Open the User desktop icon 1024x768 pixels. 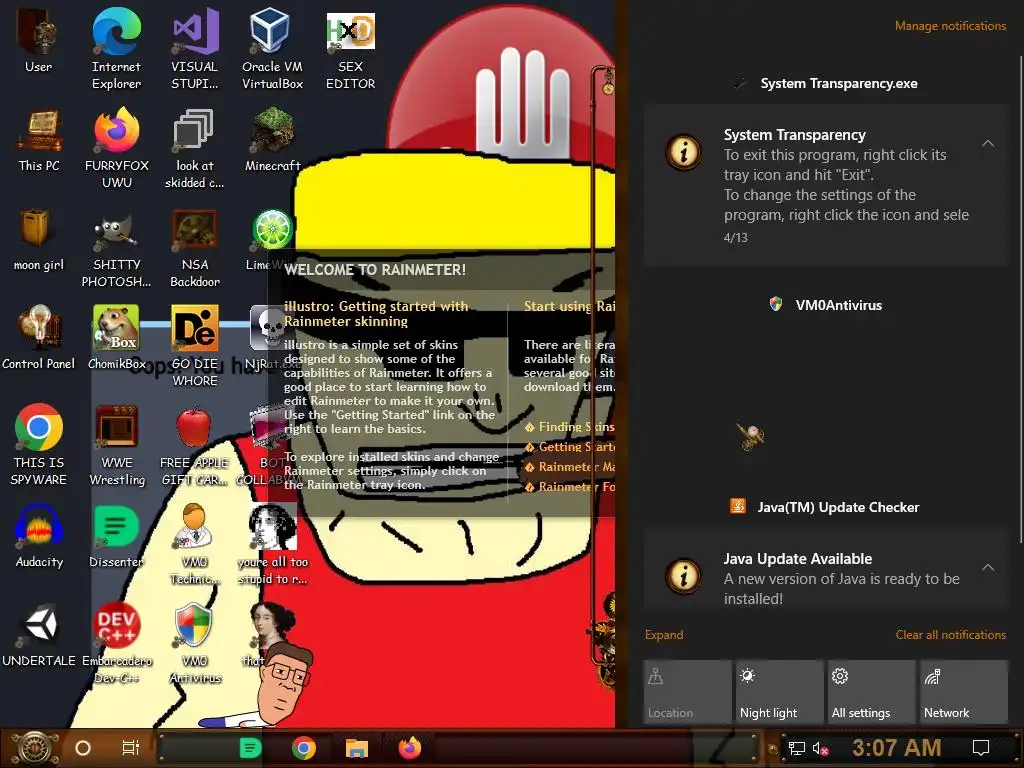pyautogui.click(x=39, y=40)
